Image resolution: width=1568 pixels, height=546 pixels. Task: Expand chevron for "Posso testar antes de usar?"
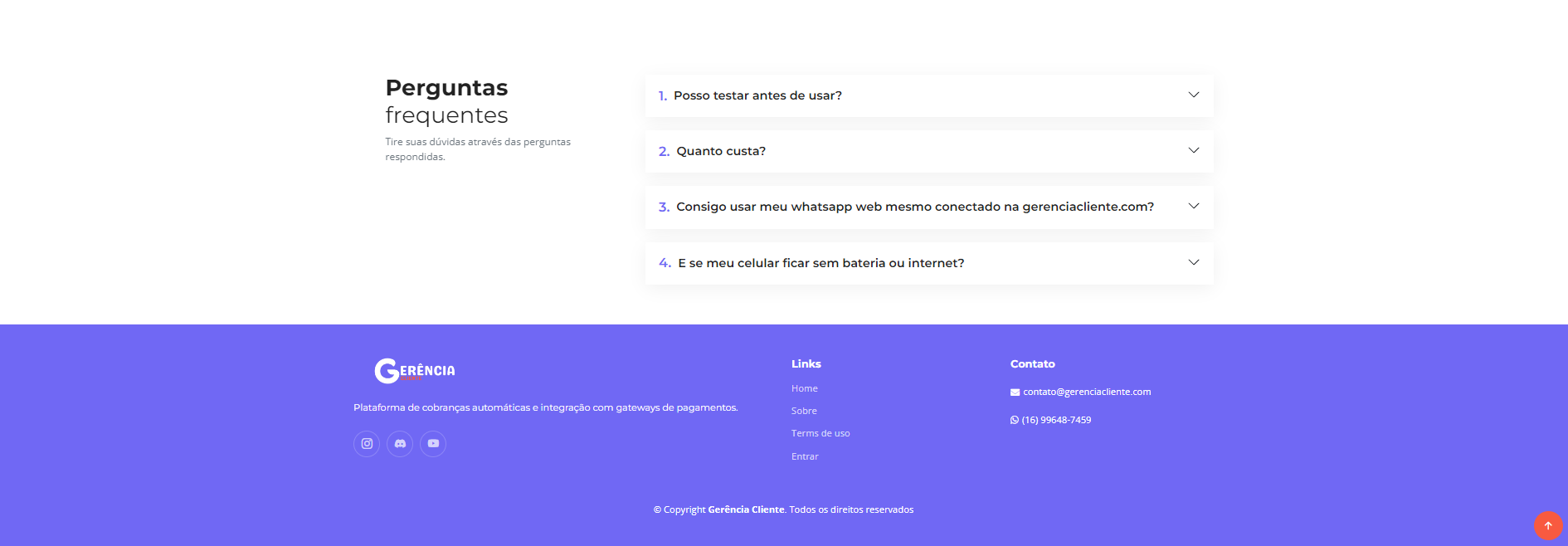tap(1193, 95)
